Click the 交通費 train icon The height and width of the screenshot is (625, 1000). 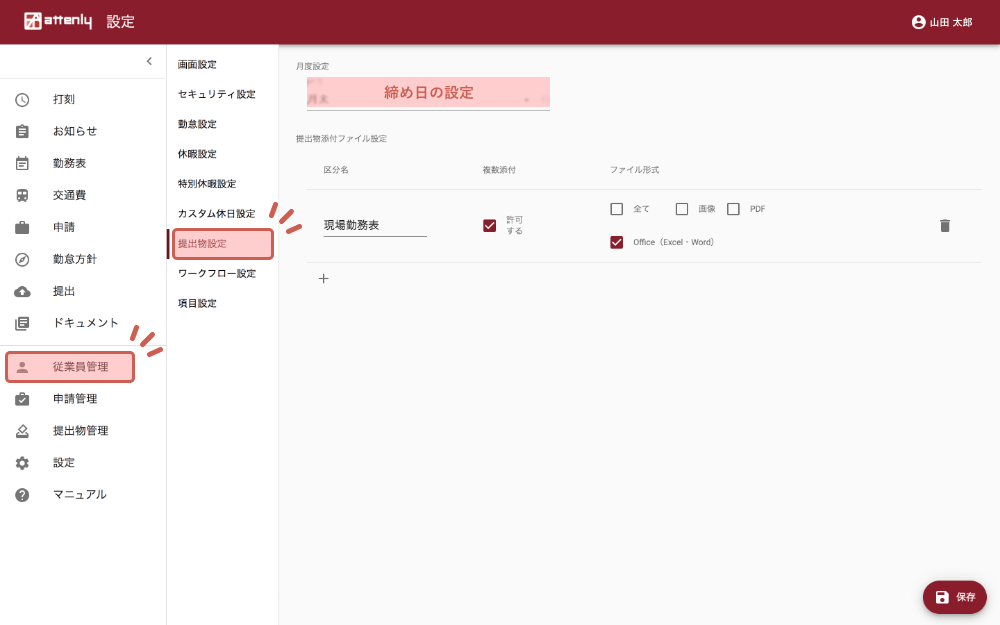tap(22, 195)
